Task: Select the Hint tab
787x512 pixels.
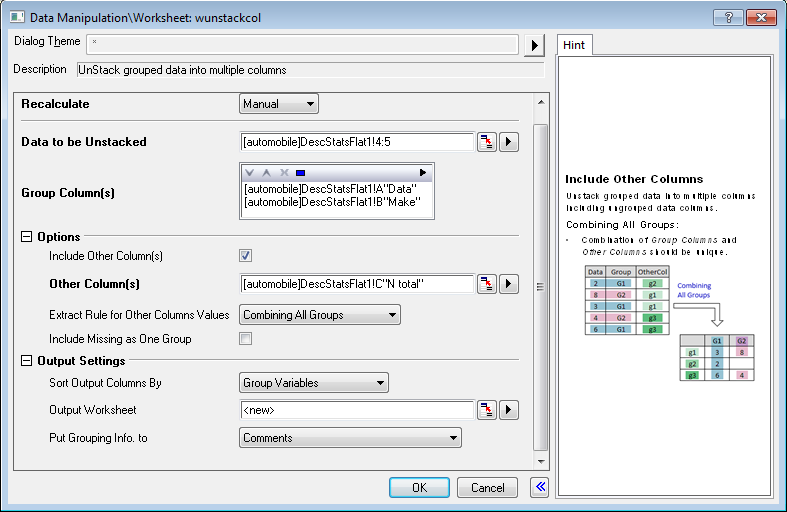Action: [x=574, y=45]
